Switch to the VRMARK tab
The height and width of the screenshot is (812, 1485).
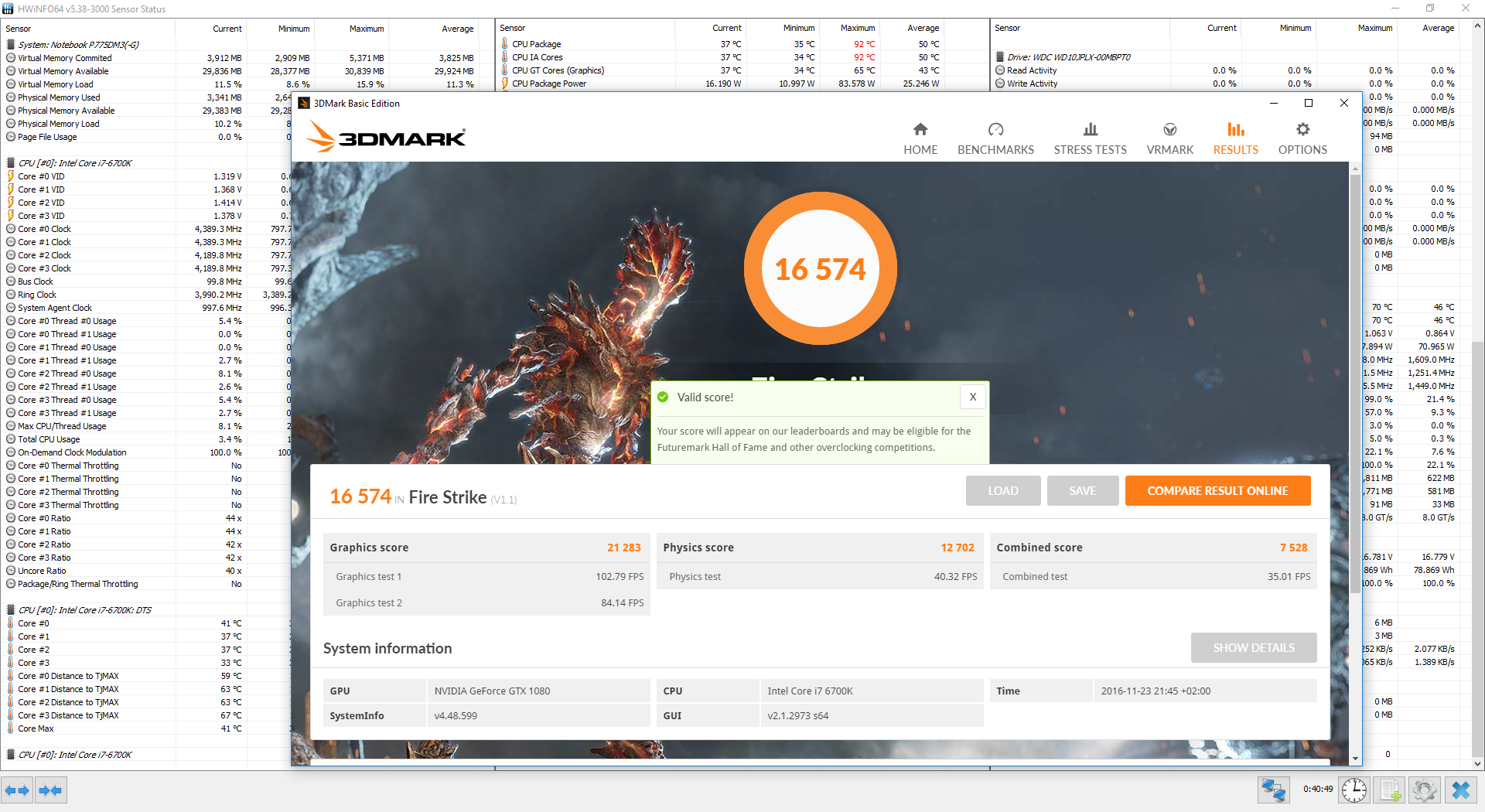pyautogui.click(x=1169, y=139)
